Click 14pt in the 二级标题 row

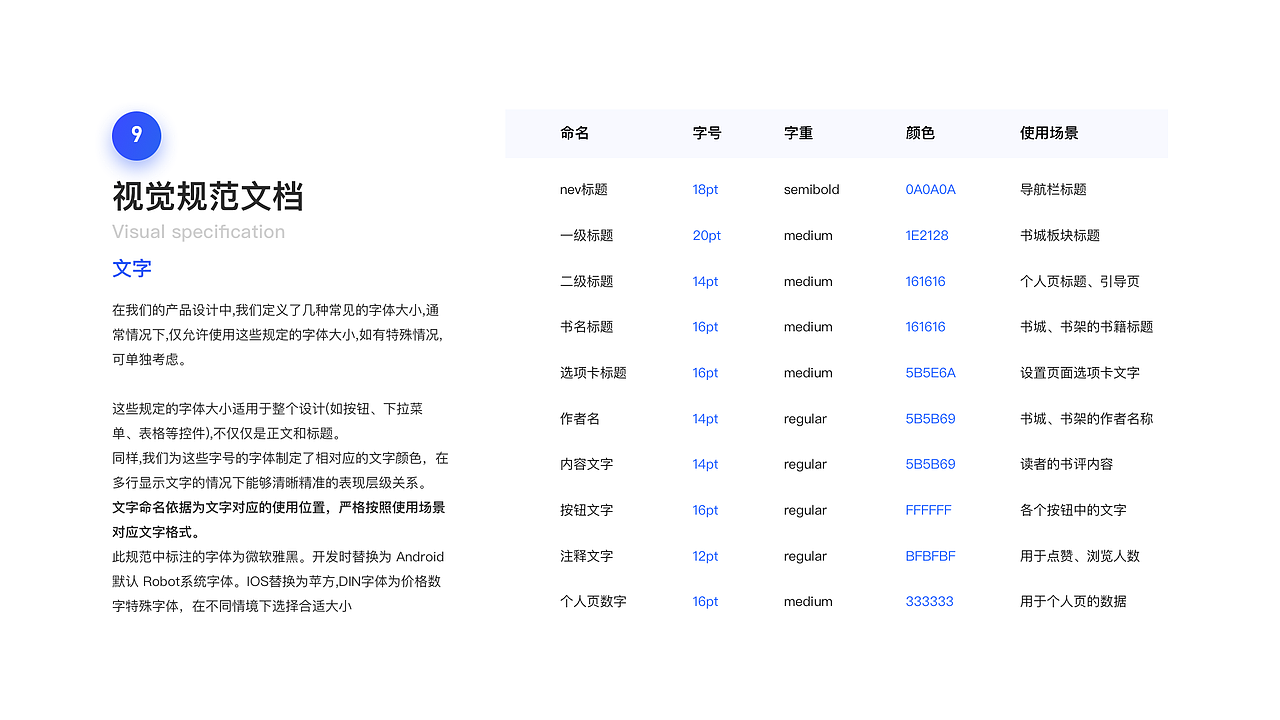coord(705,281)
